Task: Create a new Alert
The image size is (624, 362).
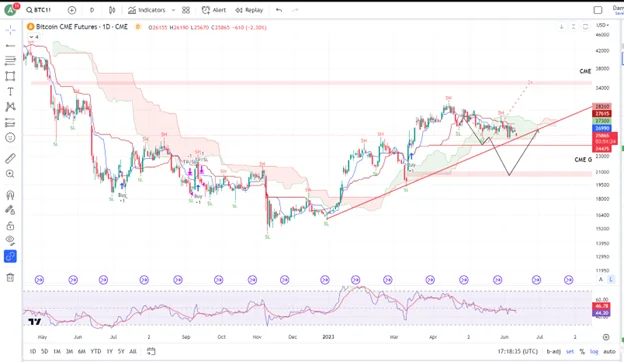Action: 214,10
